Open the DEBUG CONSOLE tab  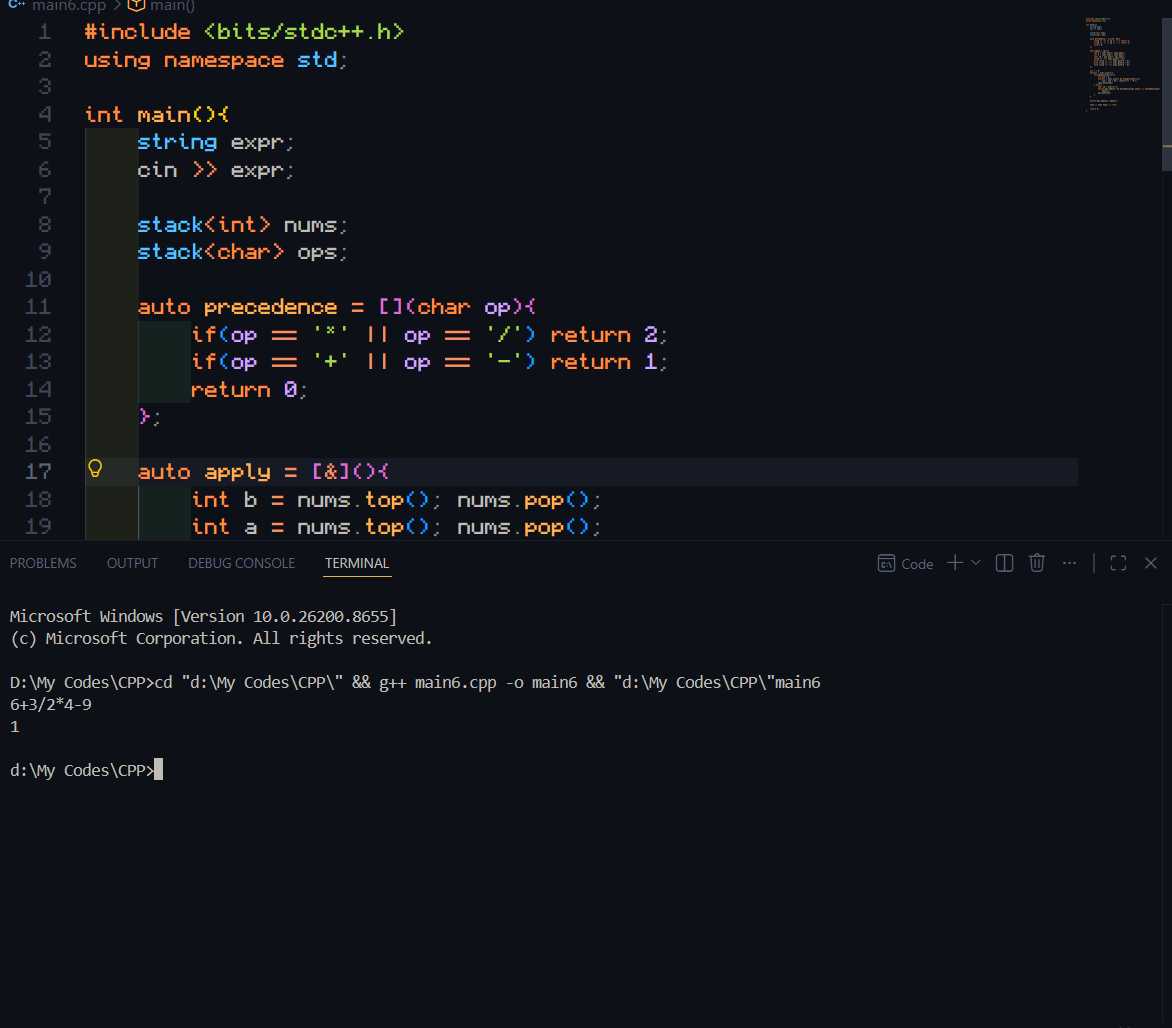tap(241, 563)
